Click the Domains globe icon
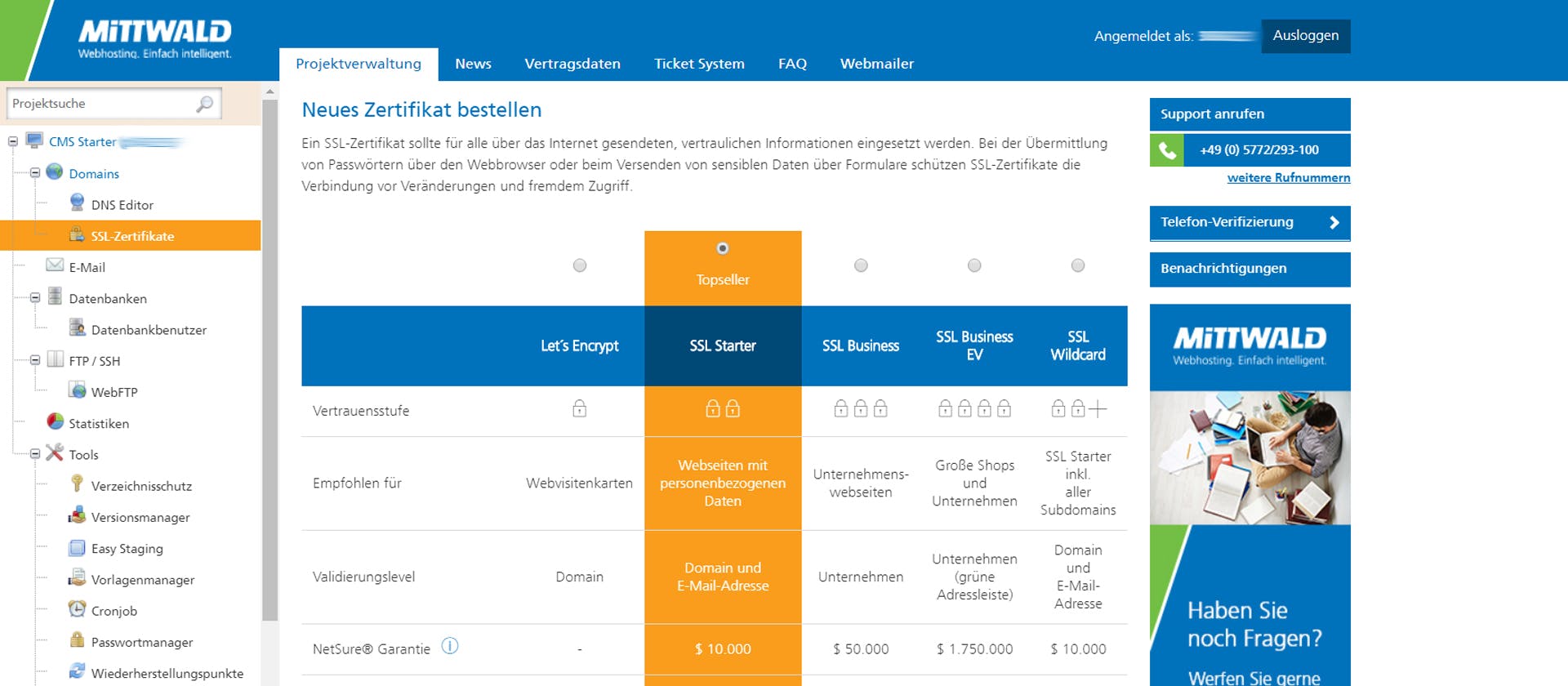Viewport: 1568px width, 686px height. [55, 171]
